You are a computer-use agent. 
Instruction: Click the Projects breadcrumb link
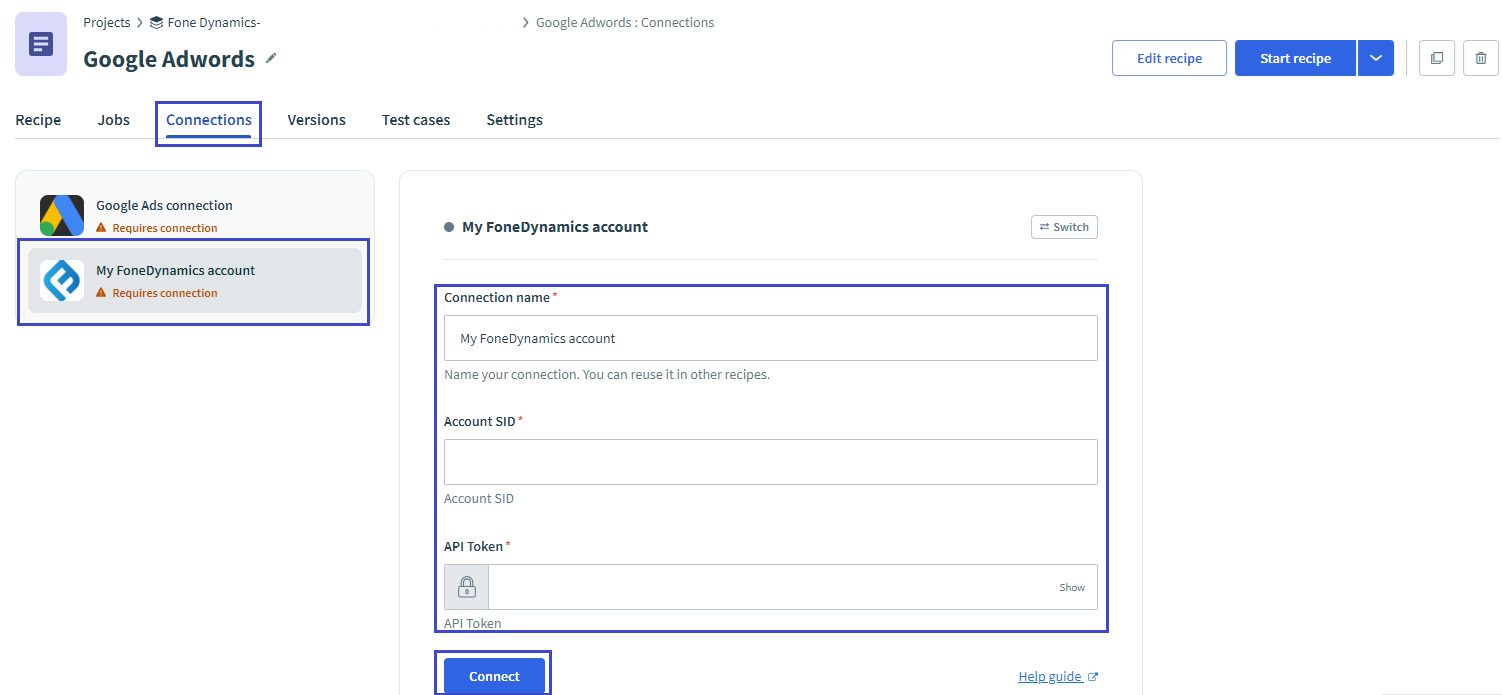[107, 22]
